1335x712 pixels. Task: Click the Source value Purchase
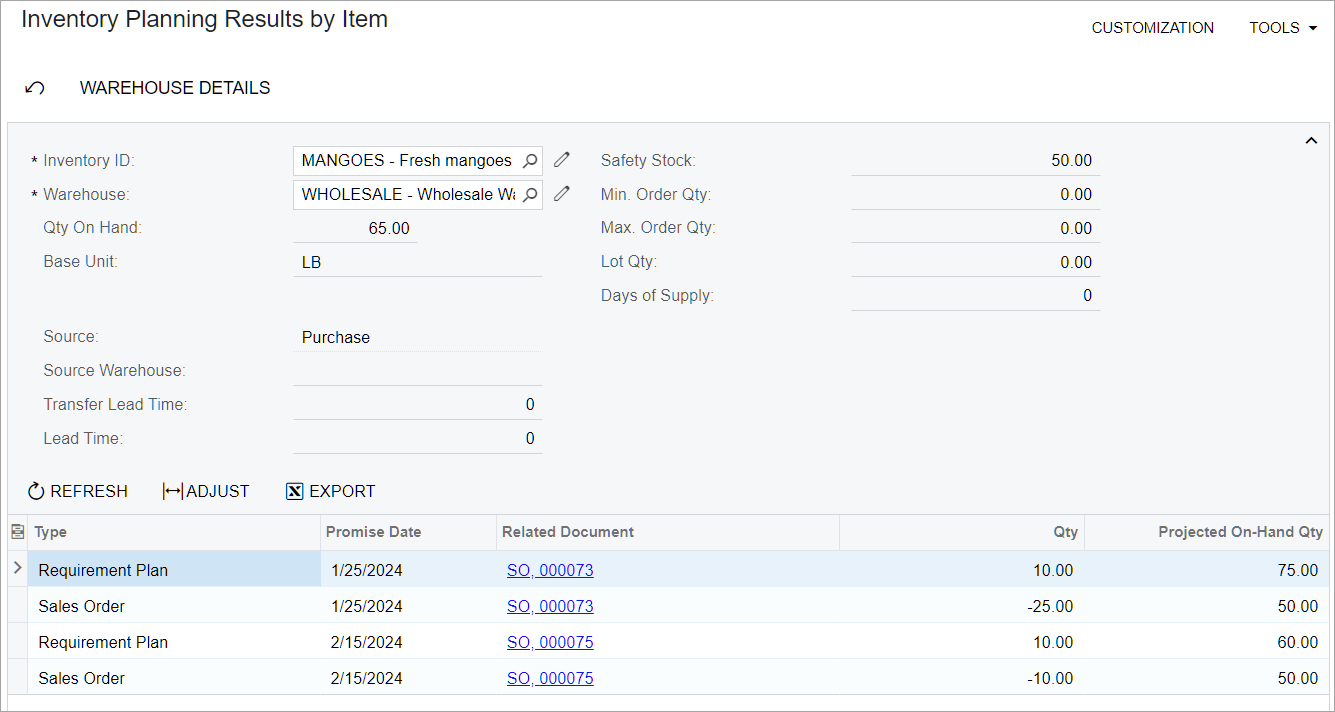click(x=336, y=337)
